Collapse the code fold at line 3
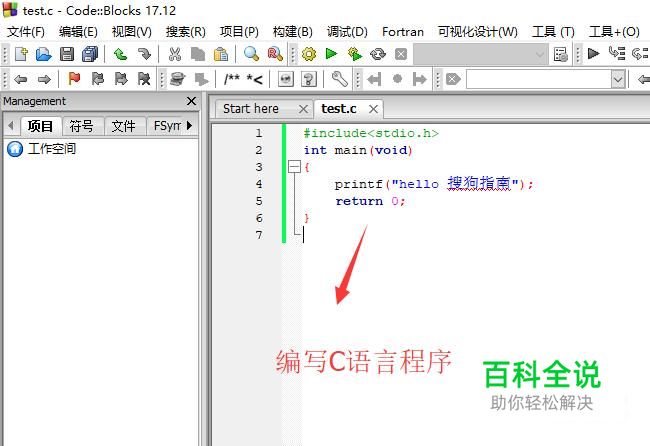 click(x=294, y=167)
